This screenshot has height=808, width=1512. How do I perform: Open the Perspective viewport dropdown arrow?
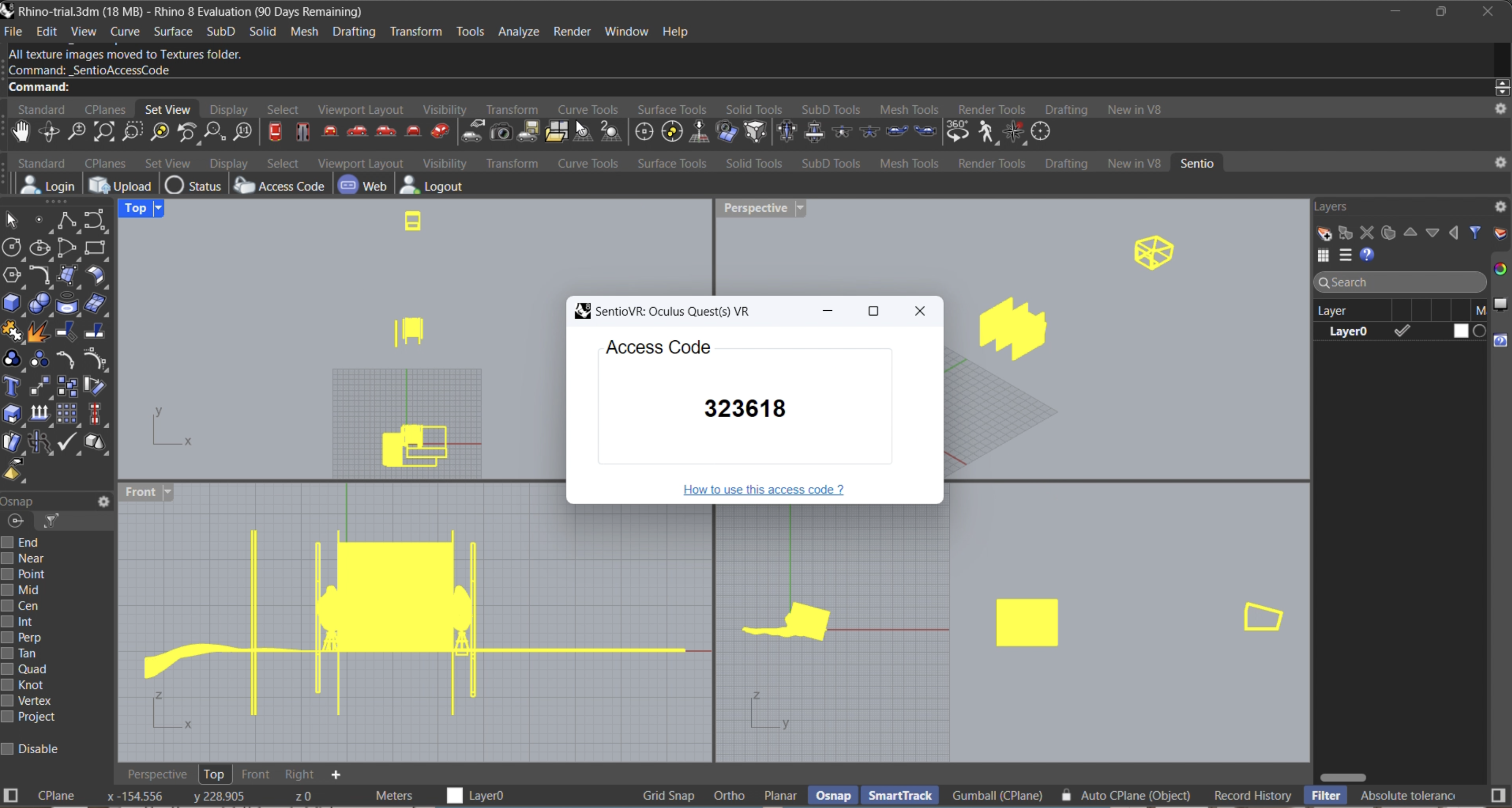point(800,208)
